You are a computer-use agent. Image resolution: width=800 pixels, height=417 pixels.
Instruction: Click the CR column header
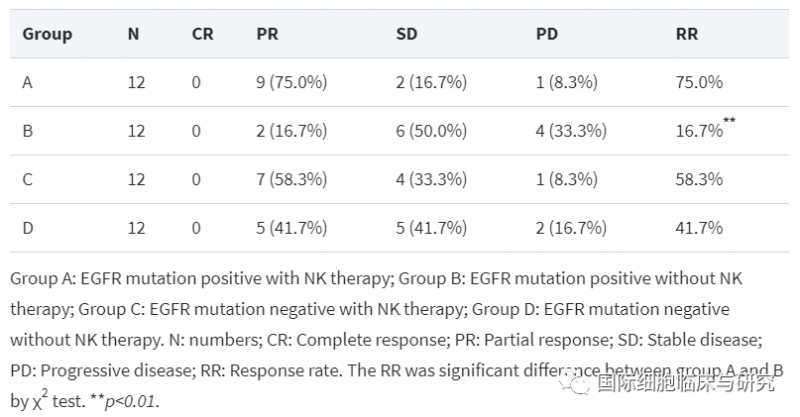pos(203,34)
